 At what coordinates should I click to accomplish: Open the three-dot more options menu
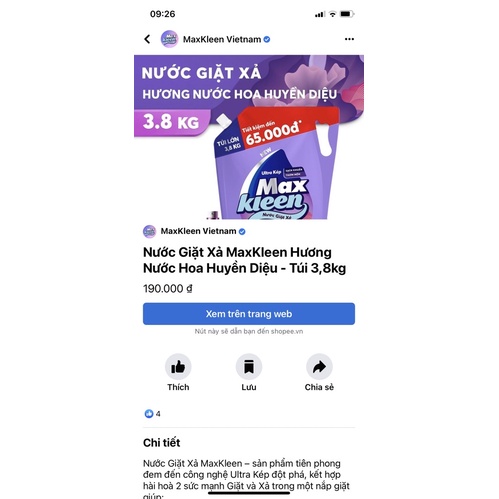349,39
